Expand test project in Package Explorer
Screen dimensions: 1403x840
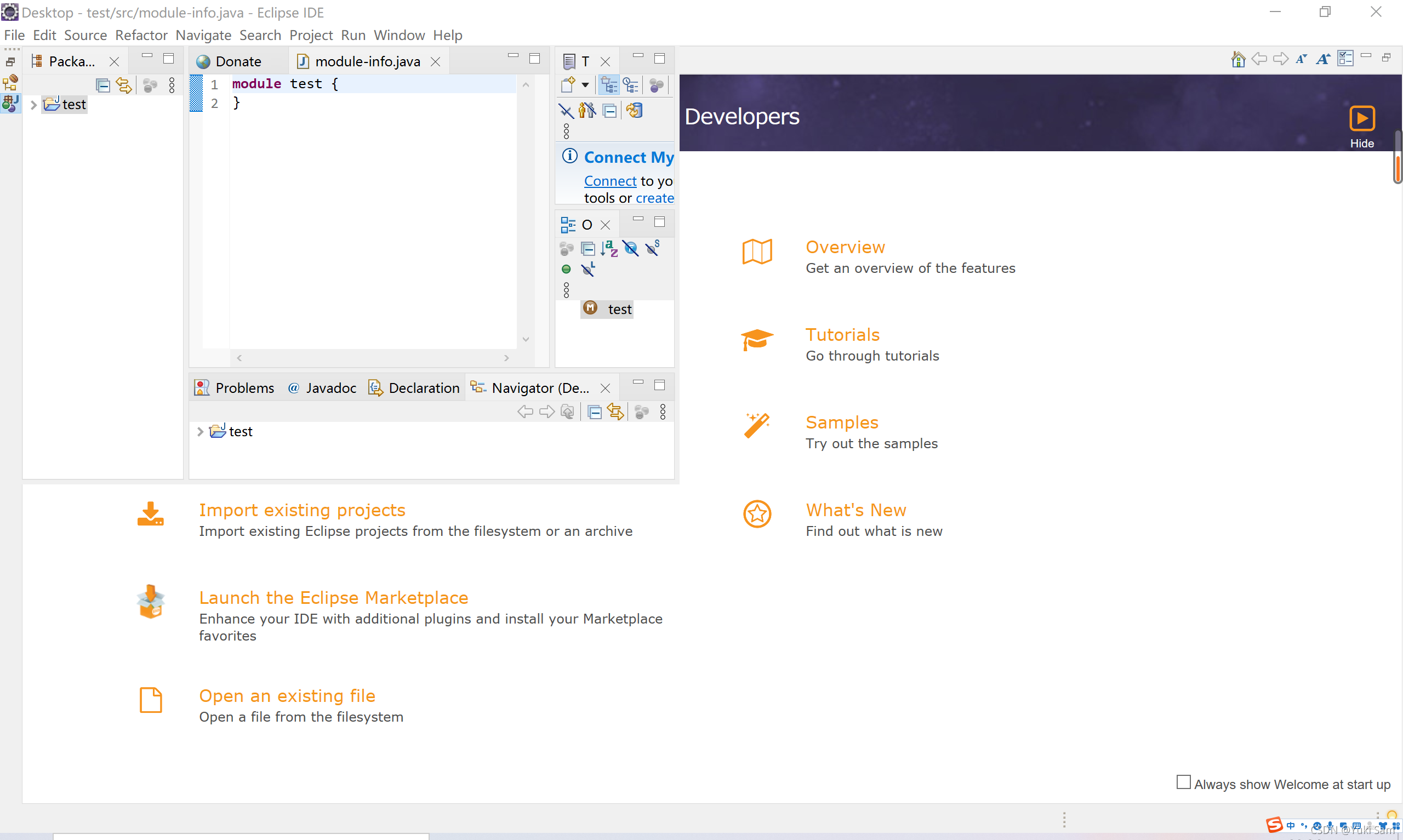[x=33, y=105]
